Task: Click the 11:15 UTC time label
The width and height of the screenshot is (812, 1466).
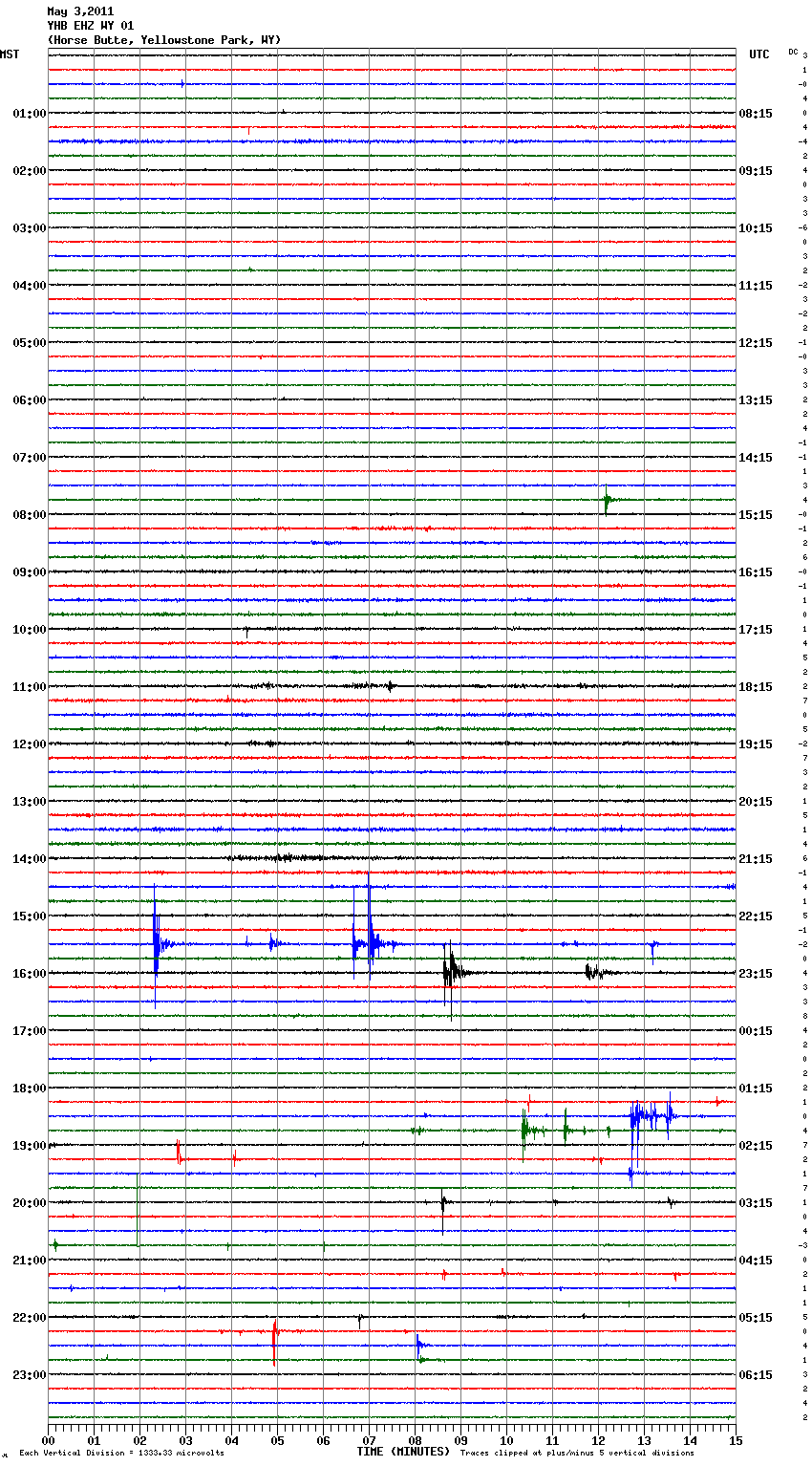Action: tap(756, 286)
